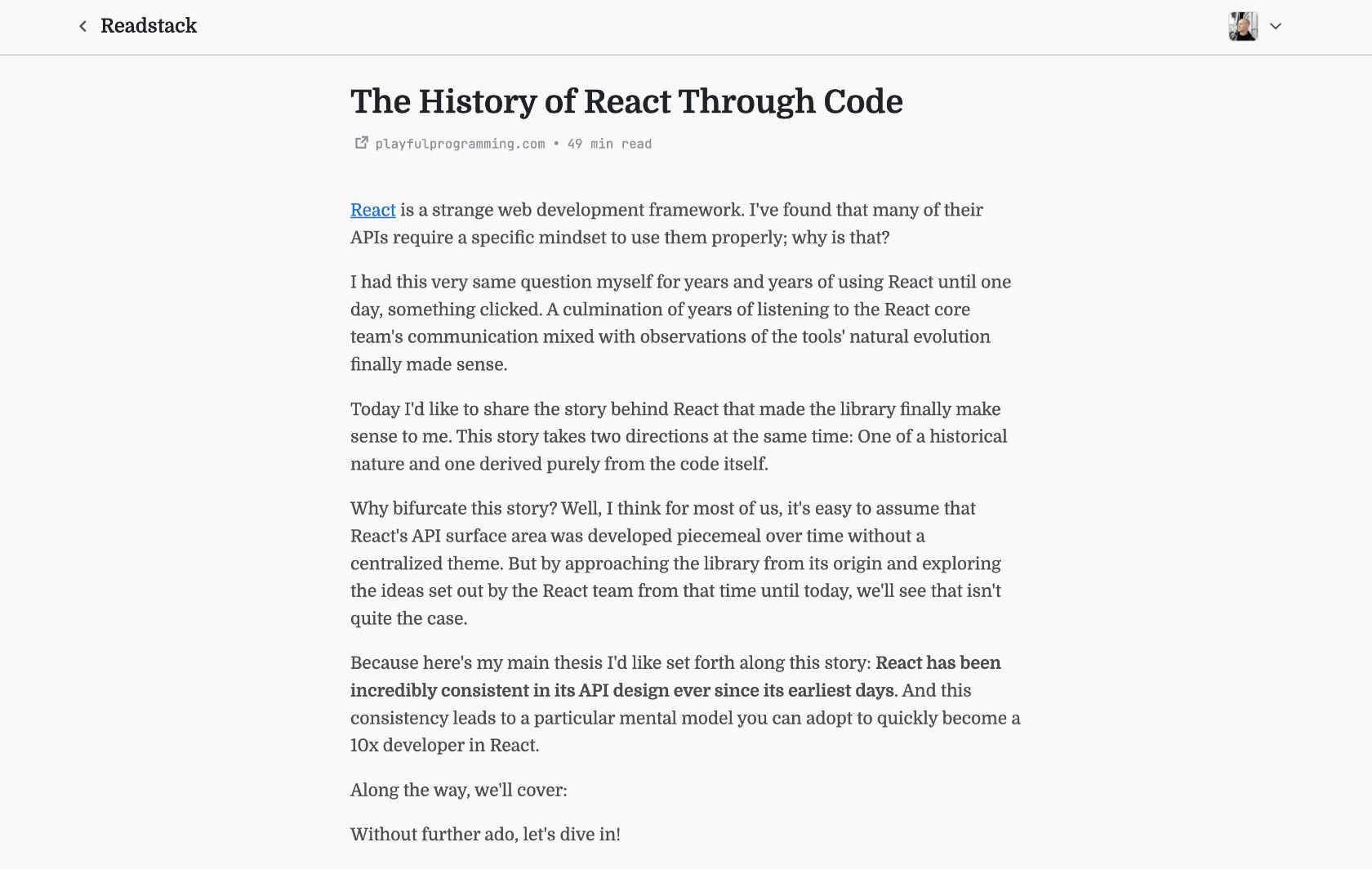The width and height of the screenshot is (1372, 869).
Task: Go back using the left chevron icon
Action: pos(82,26)
